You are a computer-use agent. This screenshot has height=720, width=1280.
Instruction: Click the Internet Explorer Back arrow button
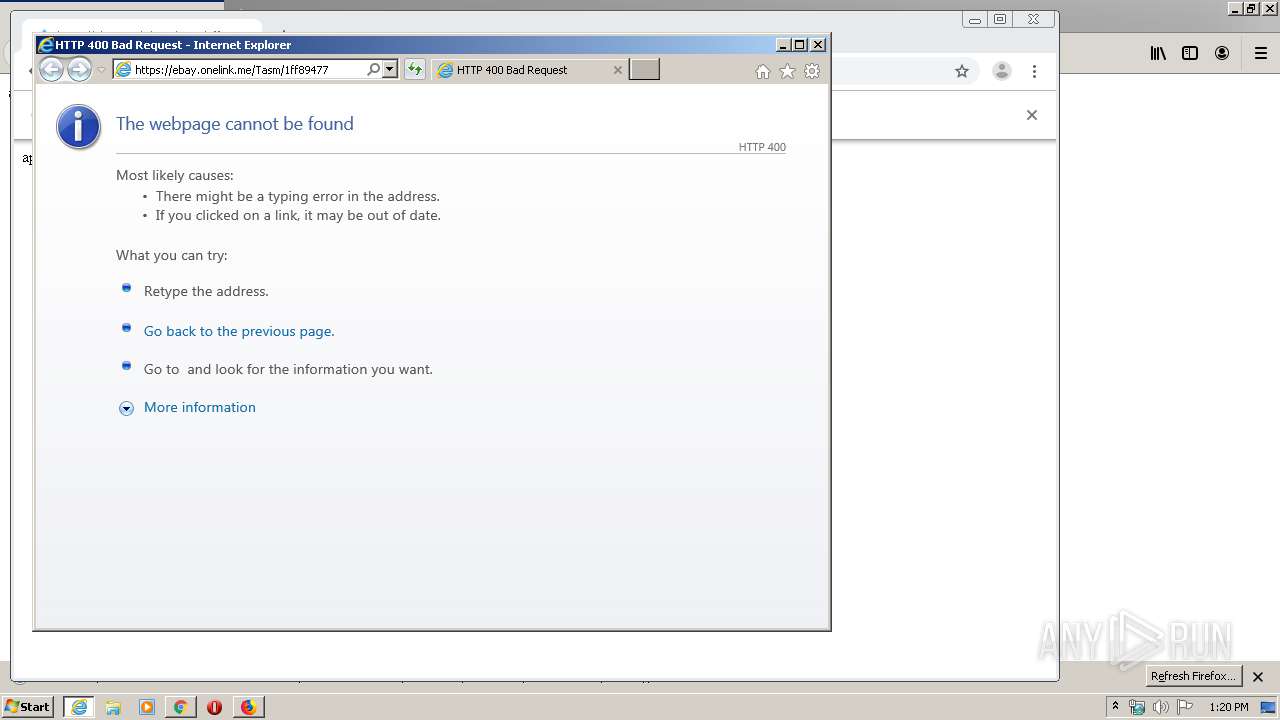[x=51, y=69]
